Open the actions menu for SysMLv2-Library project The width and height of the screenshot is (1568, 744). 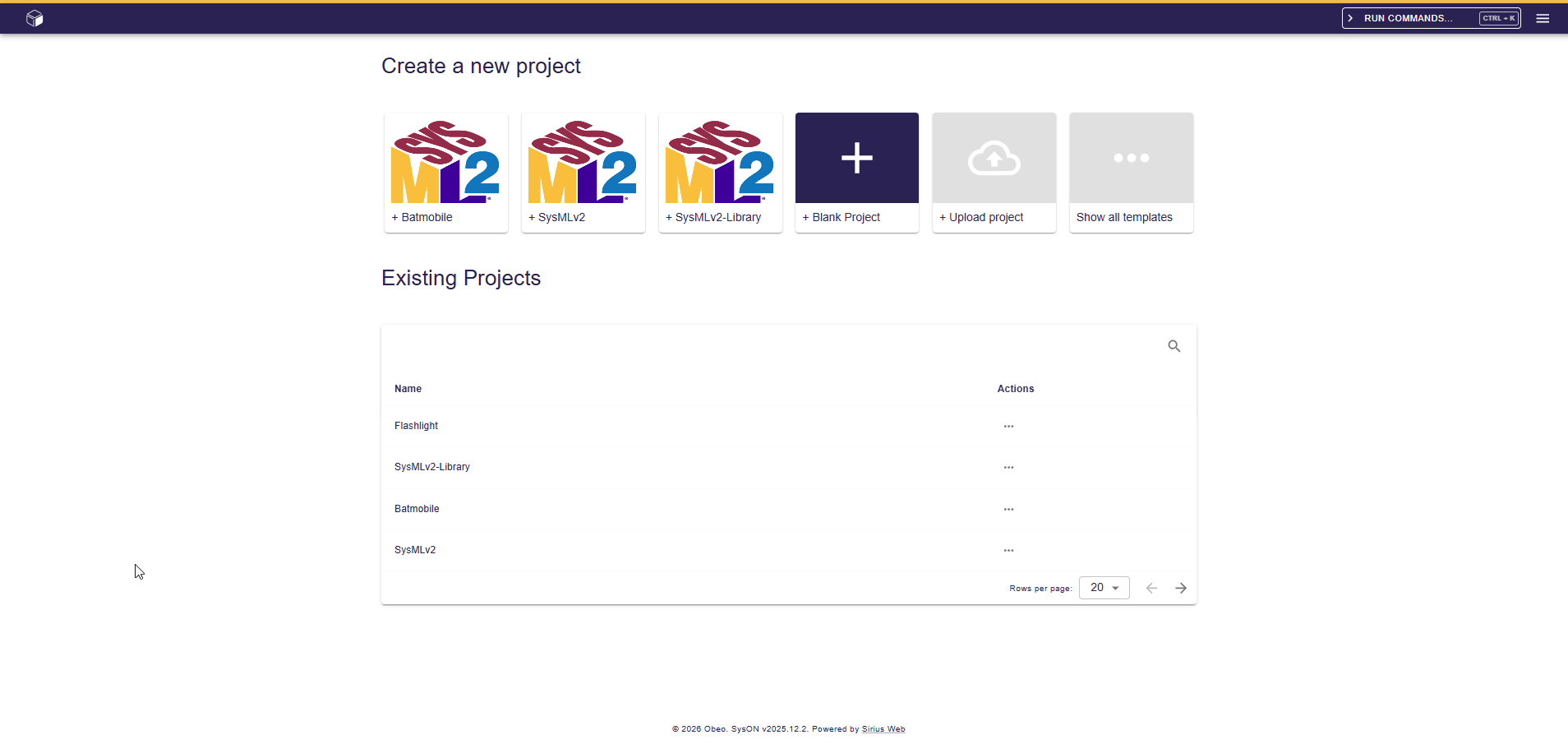click(x=1008, y=467)
